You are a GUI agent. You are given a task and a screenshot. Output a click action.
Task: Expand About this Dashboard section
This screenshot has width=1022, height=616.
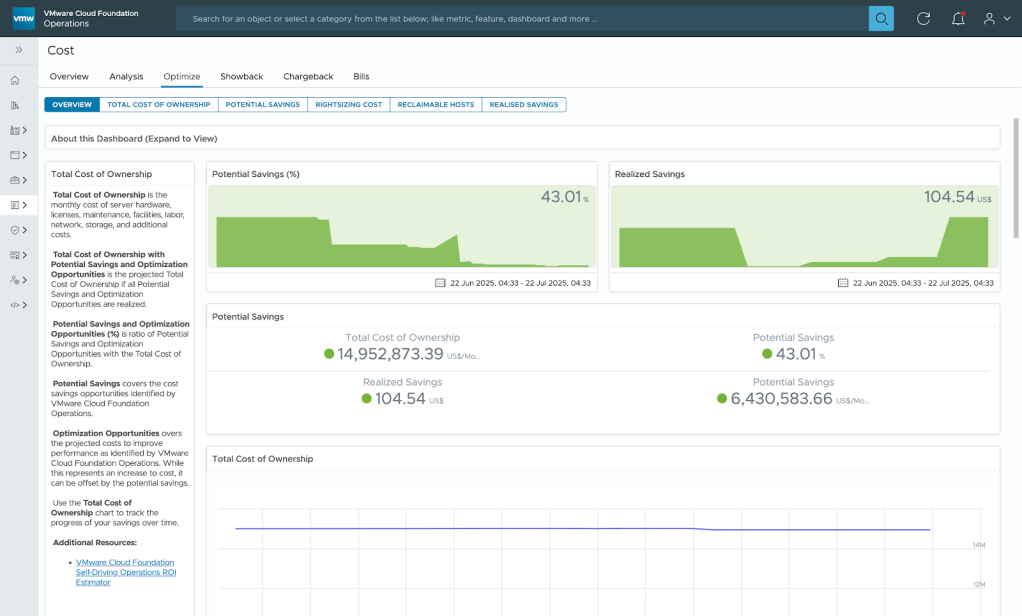point(522,138)
